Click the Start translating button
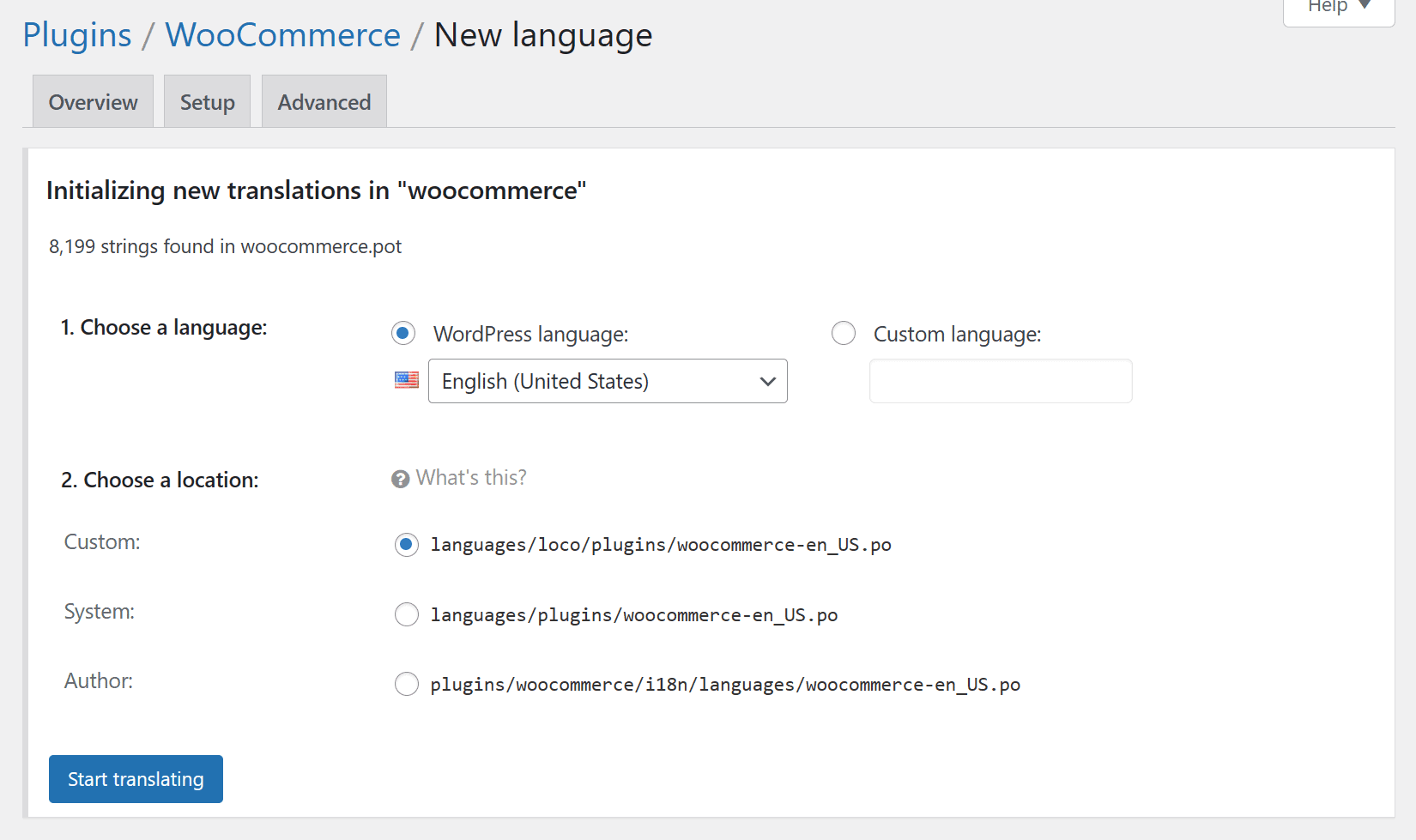Viewport: 1416px width, 840px height. coord(135,779)
